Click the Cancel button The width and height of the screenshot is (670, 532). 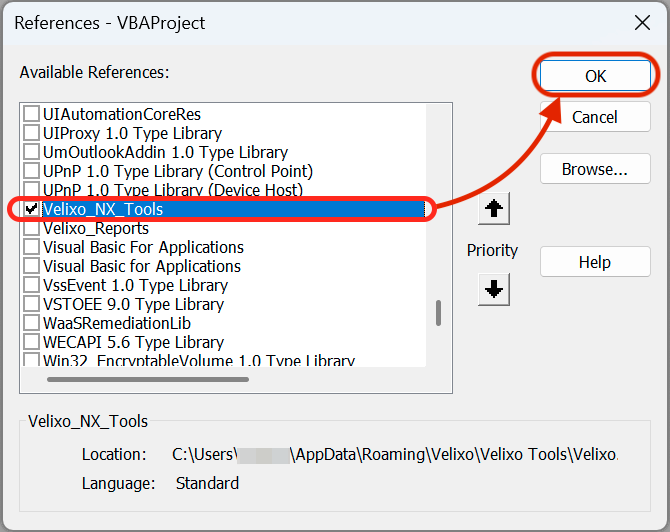594,117
